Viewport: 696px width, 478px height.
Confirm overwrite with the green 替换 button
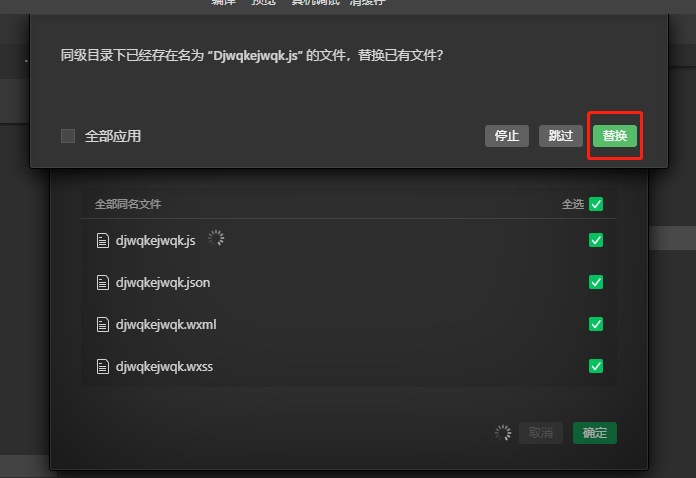coord(615,136)
